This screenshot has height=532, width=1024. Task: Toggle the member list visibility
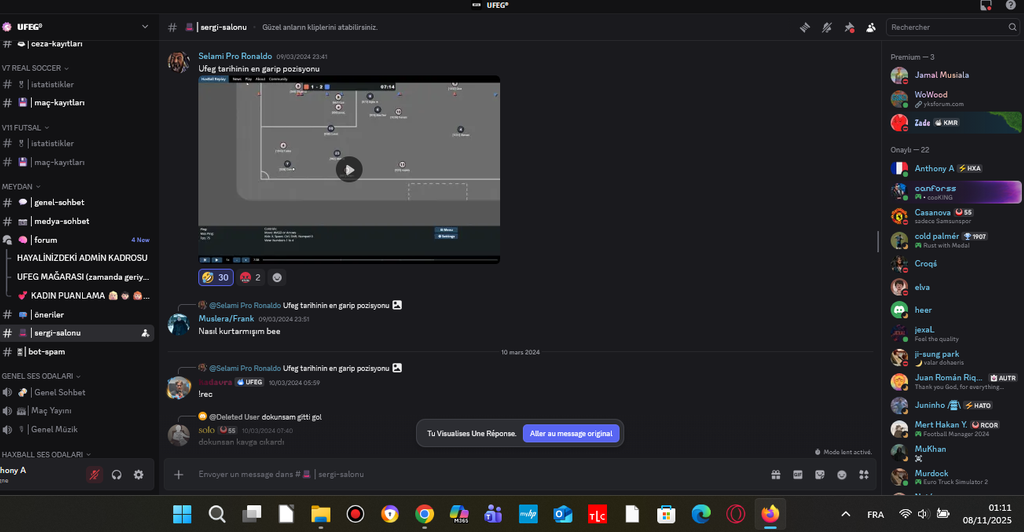[871, 27]
